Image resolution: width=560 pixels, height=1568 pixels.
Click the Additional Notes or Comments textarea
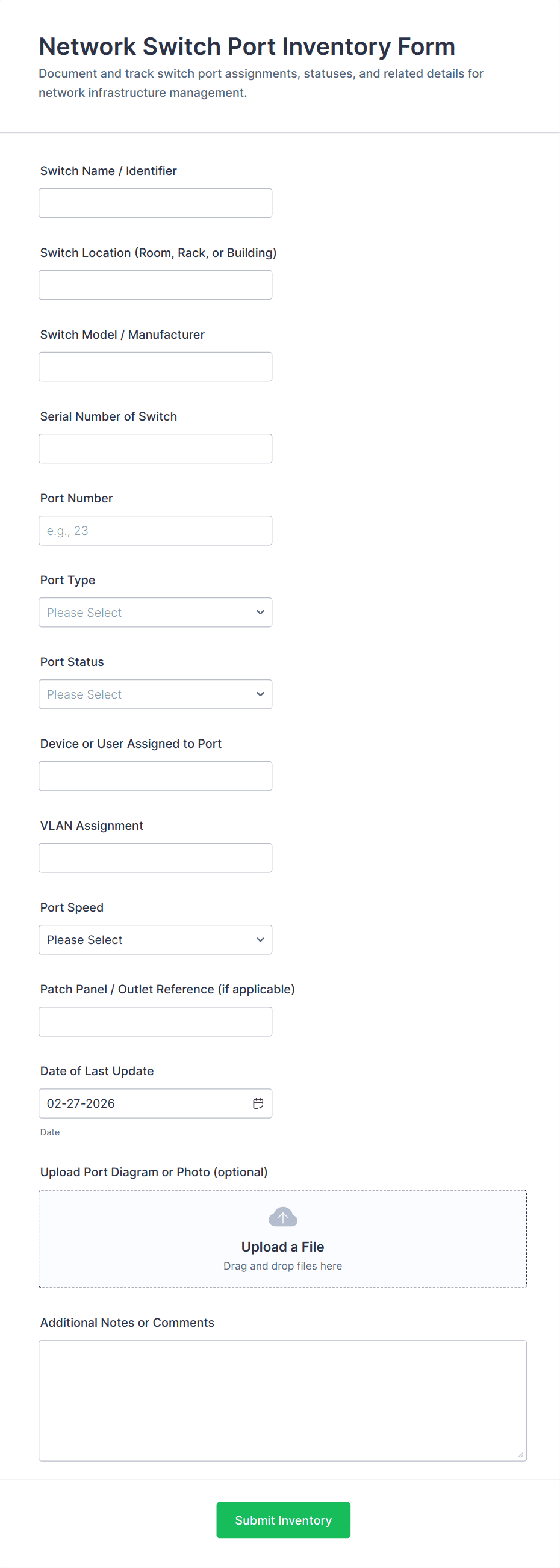283,1400
